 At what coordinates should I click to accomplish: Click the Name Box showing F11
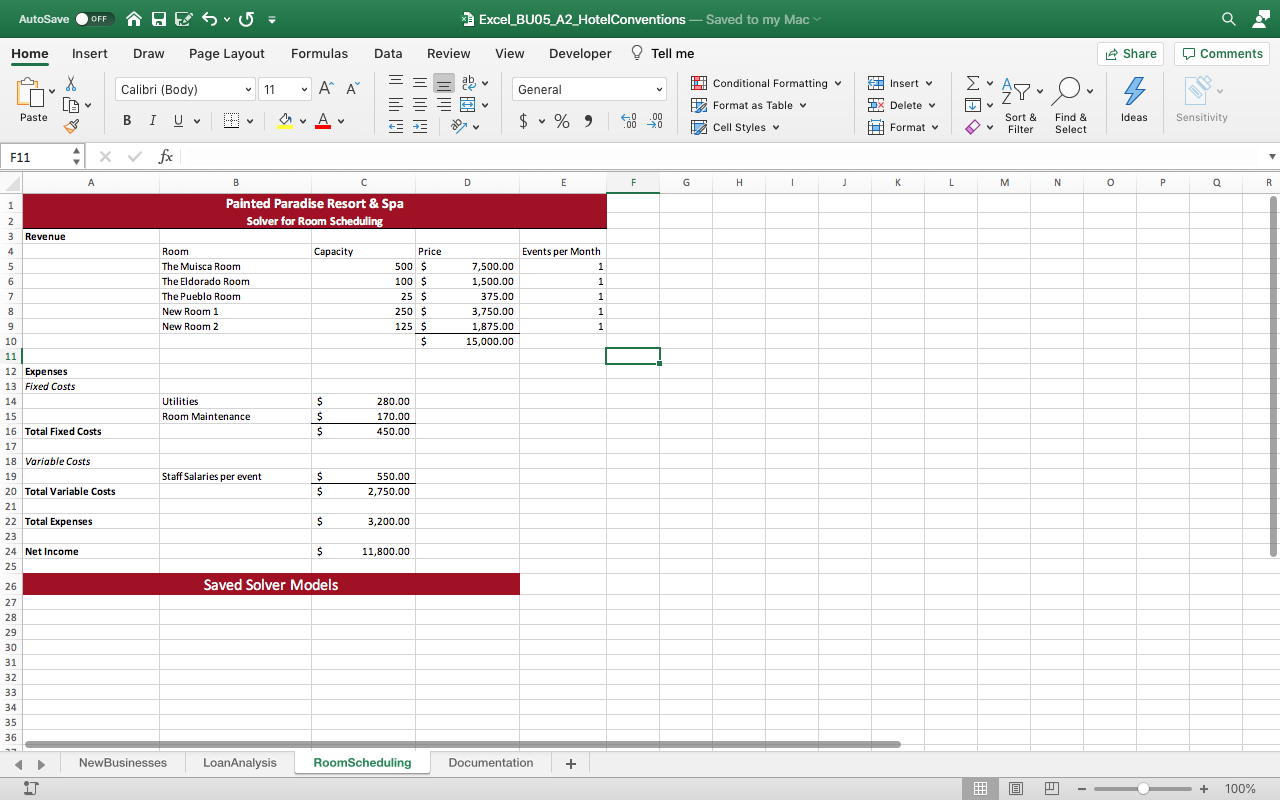pos(38,157)
